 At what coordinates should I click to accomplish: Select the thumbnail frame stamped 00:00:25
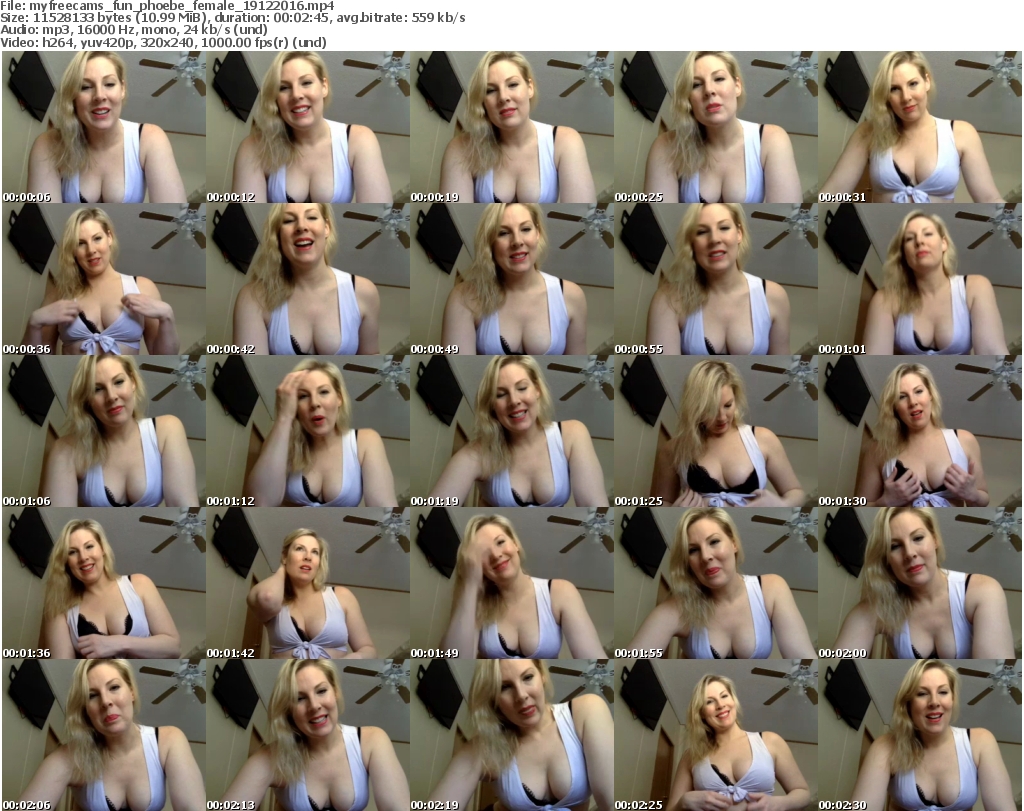click(716, 127)
